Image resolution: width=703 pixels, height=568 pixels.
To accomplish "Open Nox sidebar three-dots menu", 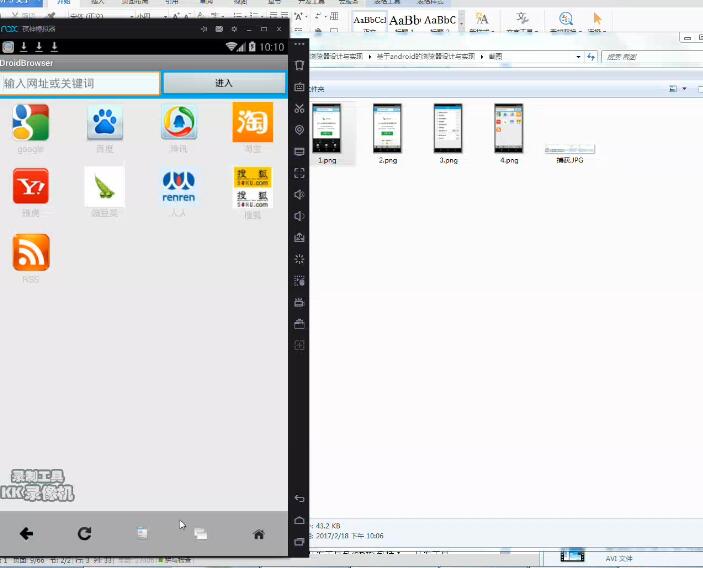I will [299, 44].
